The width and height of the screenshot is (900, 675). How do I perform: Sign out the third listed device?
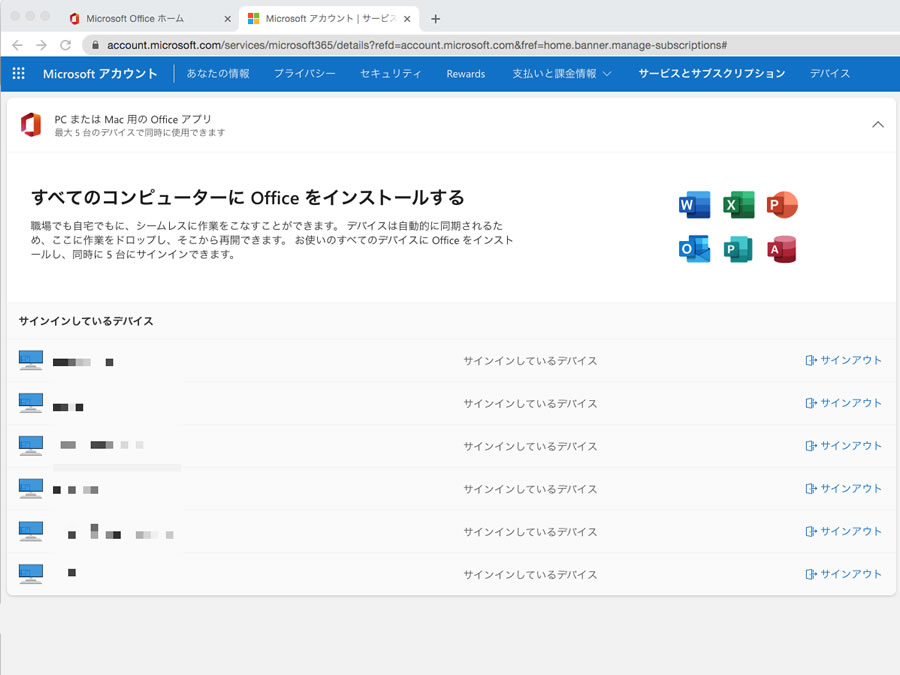click(843, 446)
